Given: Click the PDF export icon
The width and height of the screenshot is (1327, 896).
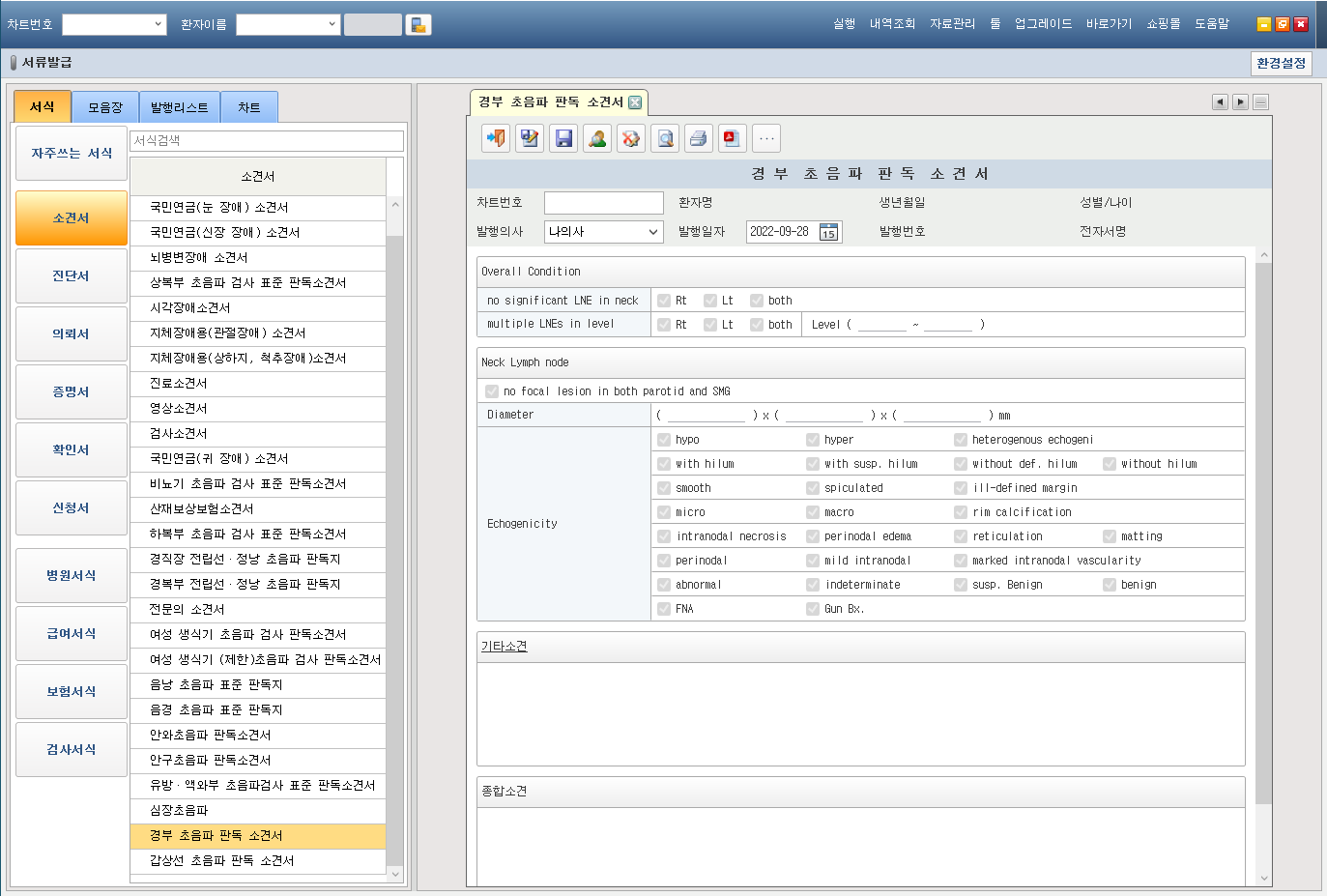Looking at the screenshot, I should click(x=732, y=138).
